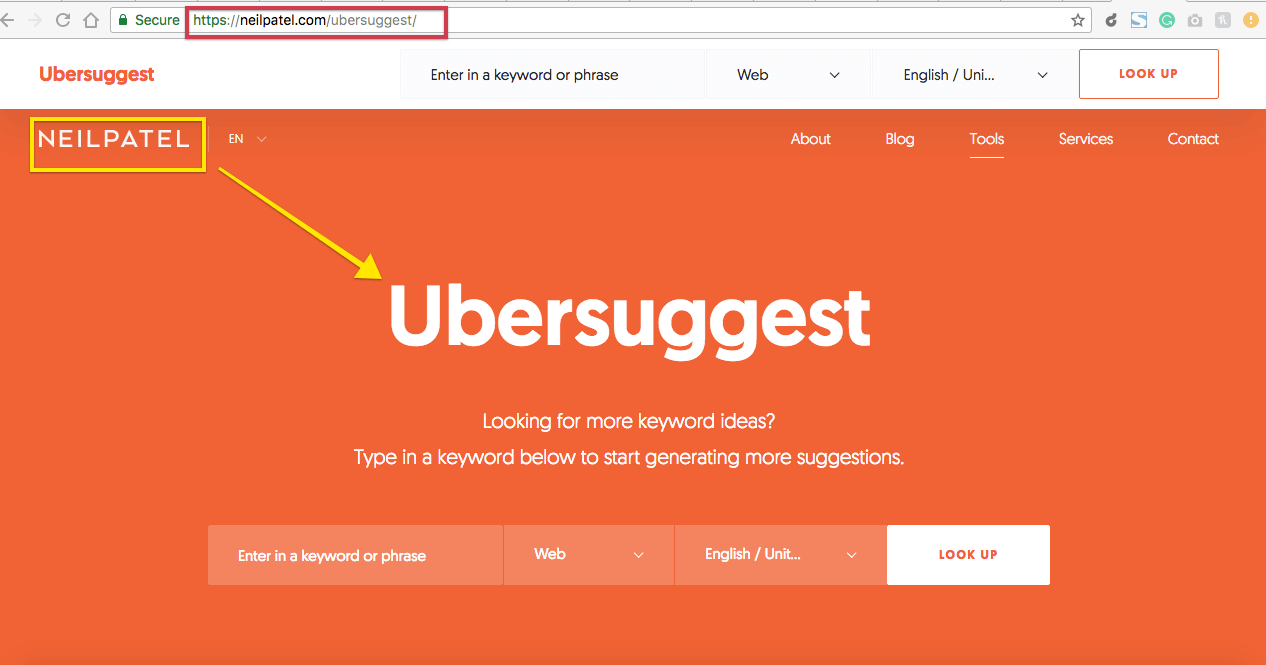Open the main English / United language dropdown
This screenshot has height=665, width=1266.
tap(781, 555)
